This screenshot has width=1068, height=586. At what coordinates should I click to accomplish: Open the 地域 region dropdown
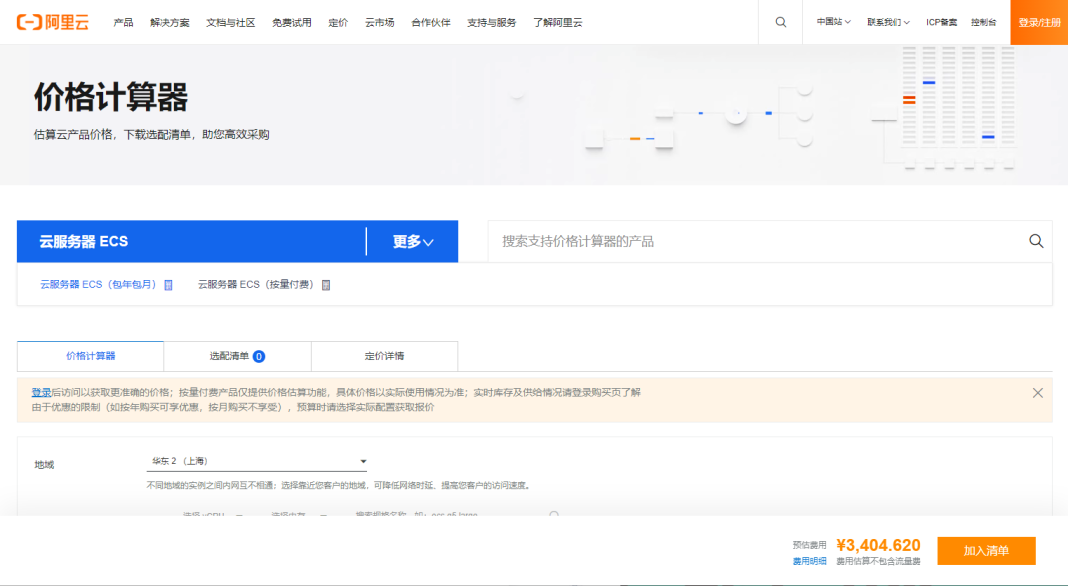pyautogui.click(x=257, y=461)
